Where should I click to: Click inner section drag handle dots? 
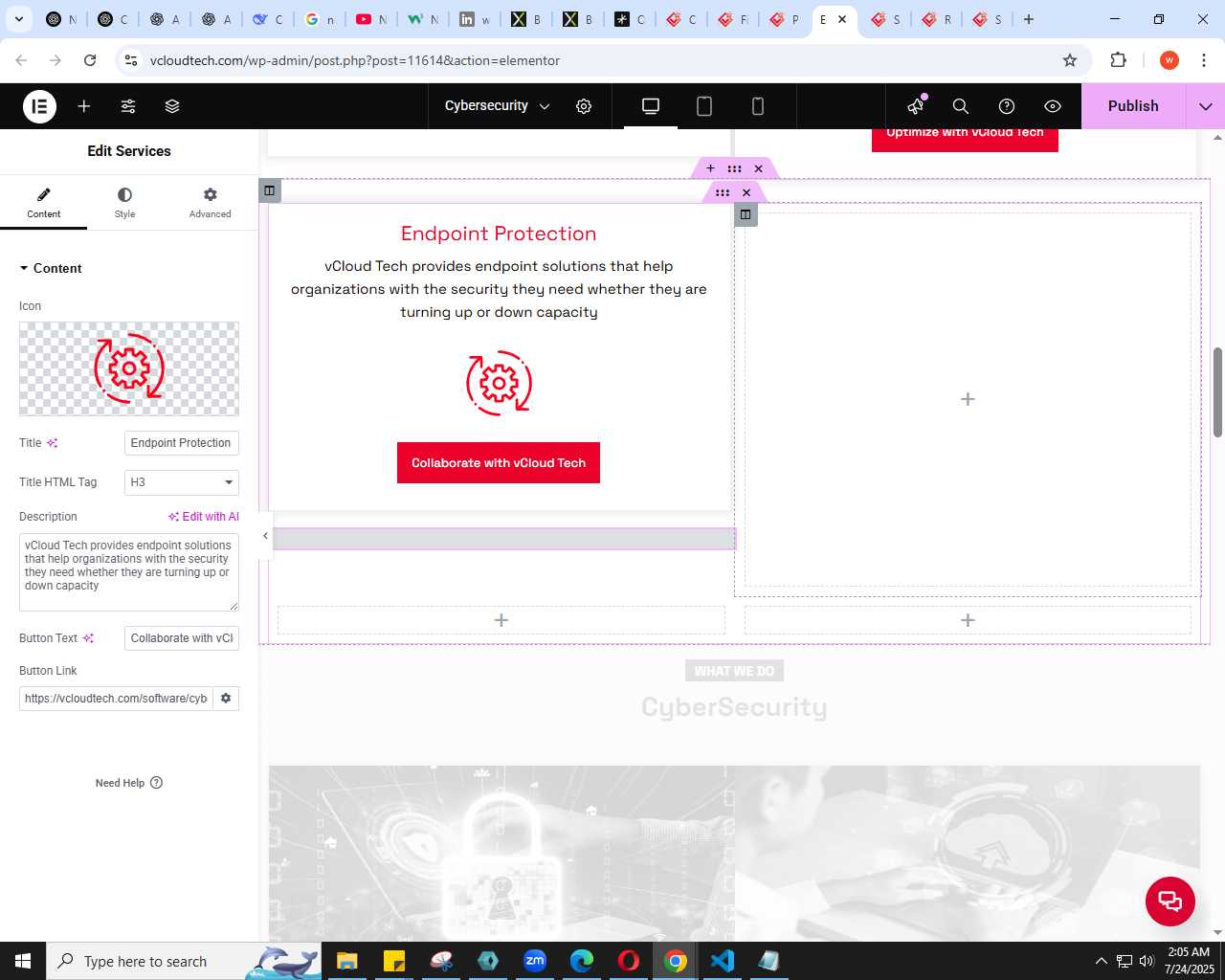[x=723, y=192]
